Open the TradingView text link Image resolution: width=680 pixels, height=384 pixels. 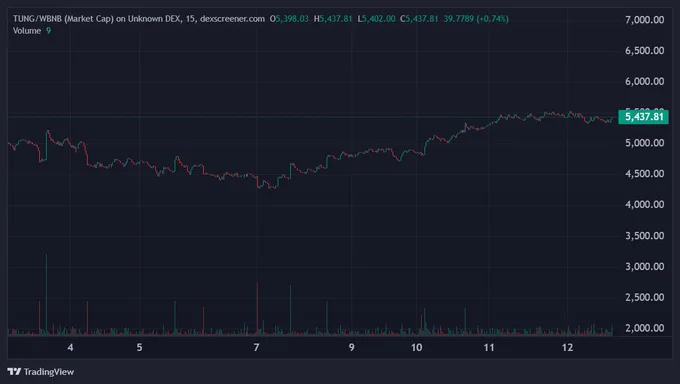(x=49, y=371)
